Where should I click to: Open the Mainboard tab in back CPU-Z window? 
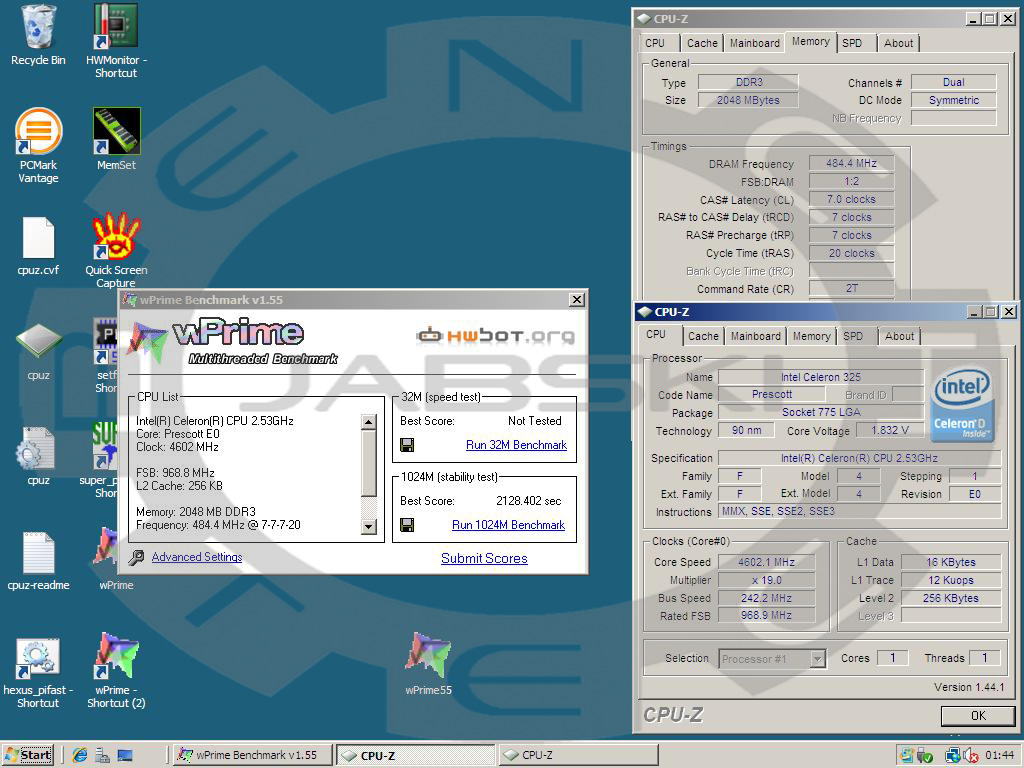(x=755, y=43)
